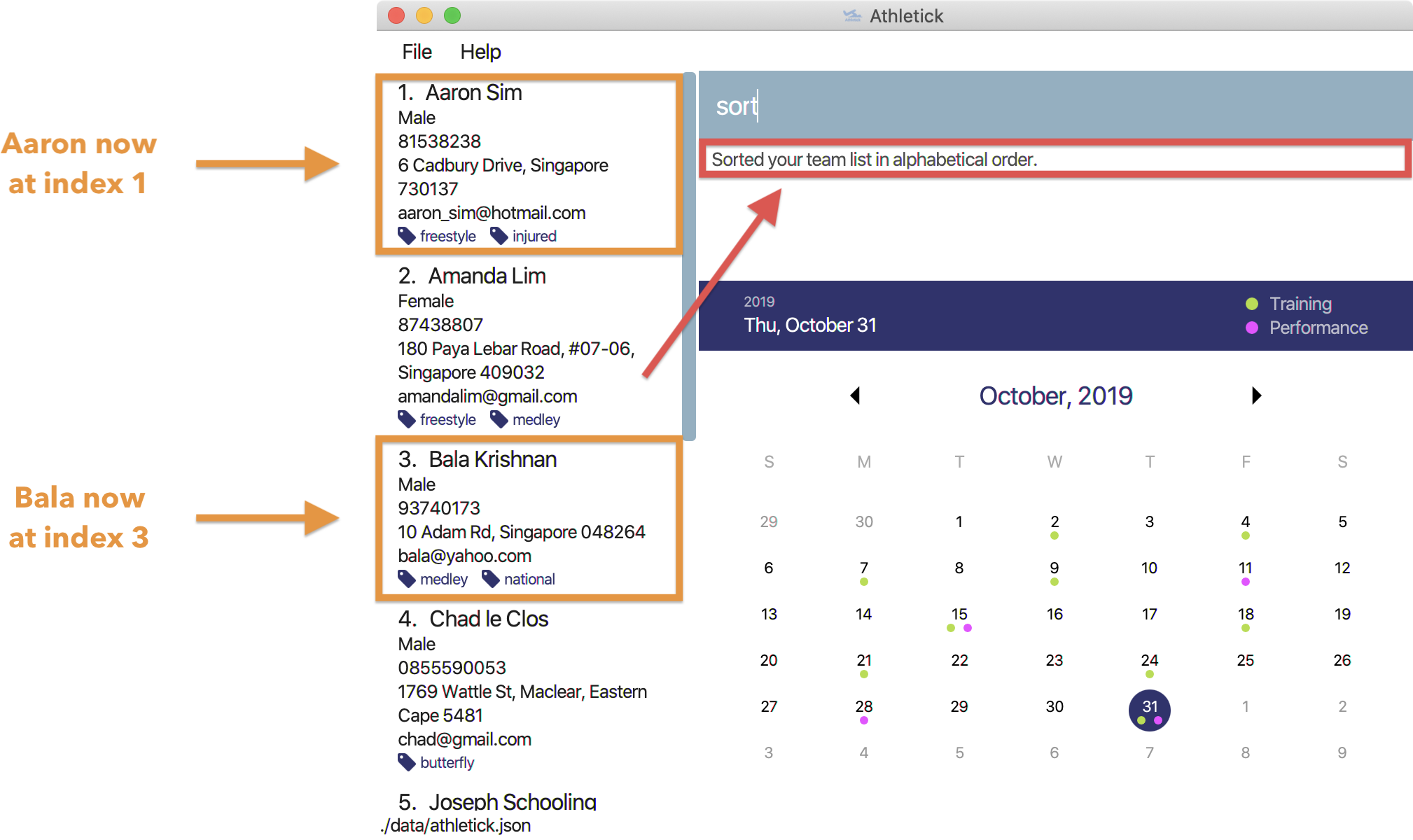Click the Performance legend dot indicator
This screenshot has width=1413, height=840.
(1261, 328)
